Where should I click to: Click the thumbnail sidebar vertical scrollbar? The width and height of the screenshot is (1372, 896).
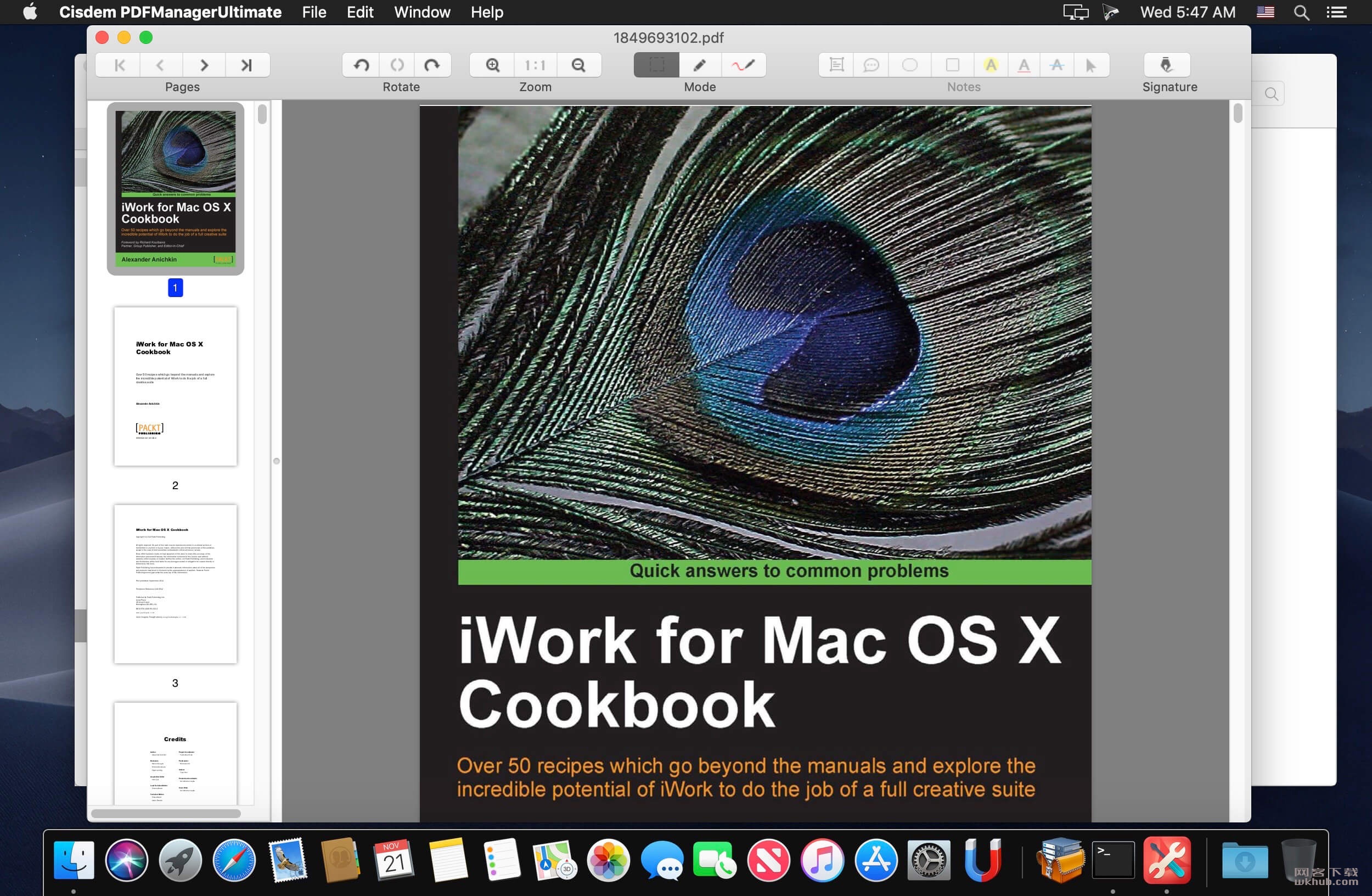point(262,114)
